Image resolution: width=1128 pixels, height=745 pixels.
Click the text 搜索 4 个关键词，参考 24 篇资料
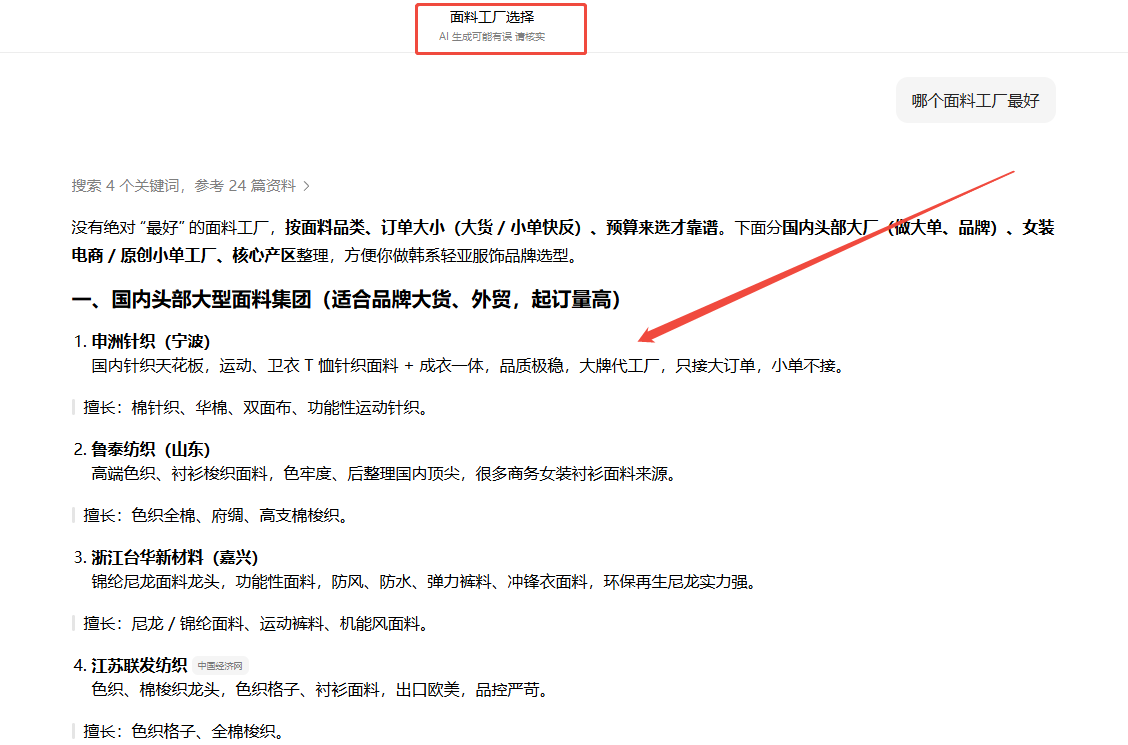[183, 186]
